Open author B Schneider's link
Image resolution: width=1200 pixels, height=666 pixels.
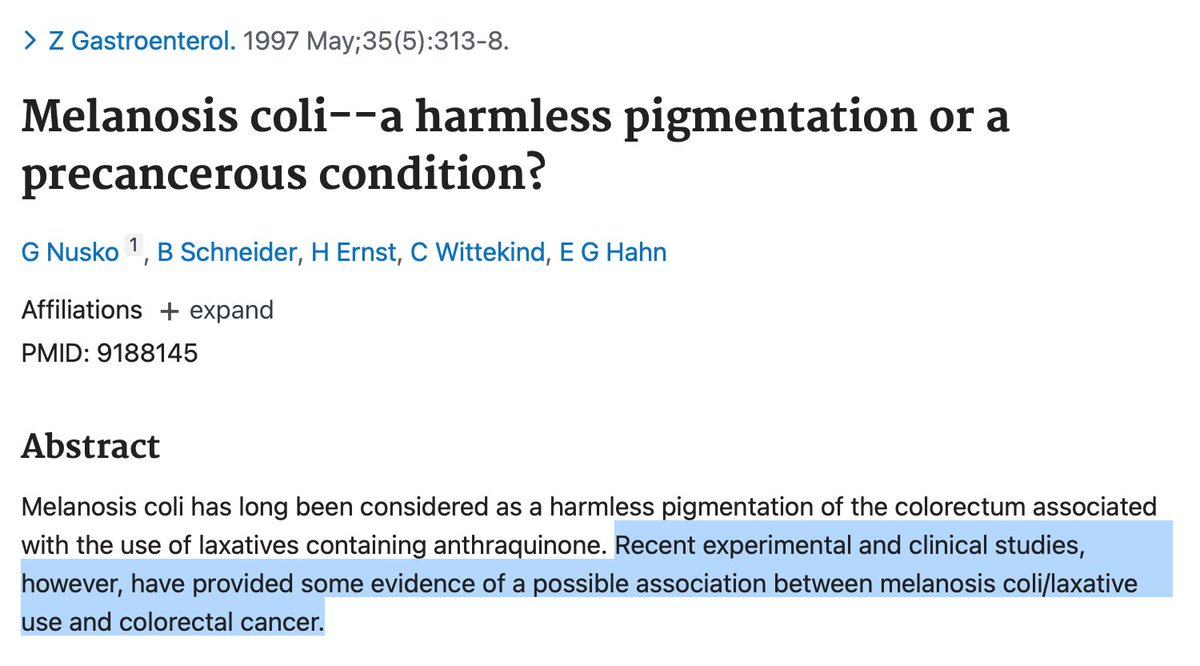click(x=228, y=253)
